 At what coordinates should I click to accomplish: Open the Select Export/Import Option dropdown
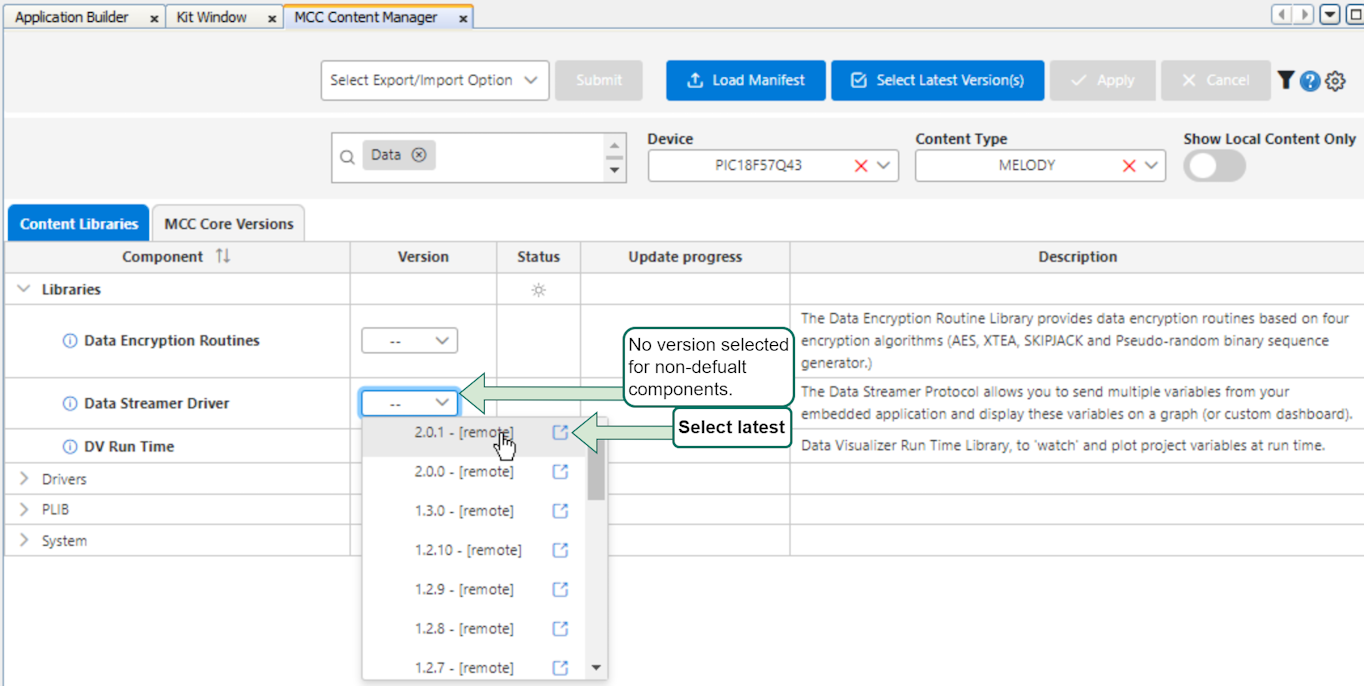click(x=434, y=80)
